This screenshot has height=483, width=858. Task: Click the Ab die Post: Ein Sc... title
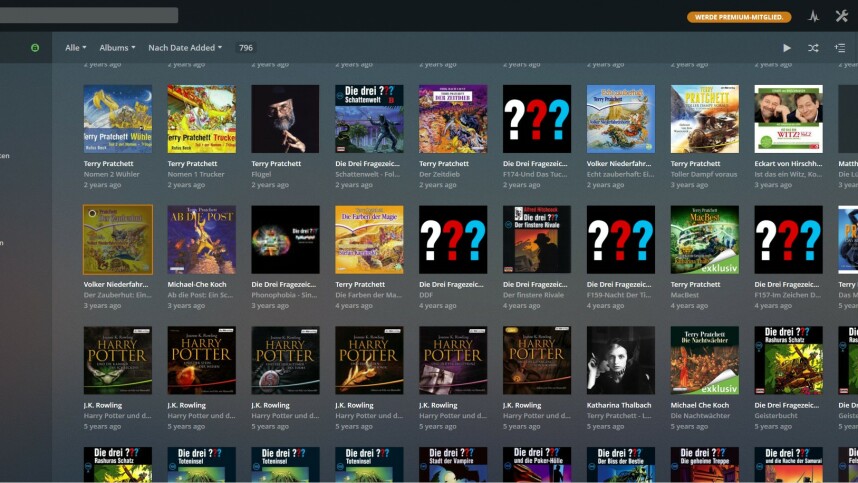(x=200, y=295)
